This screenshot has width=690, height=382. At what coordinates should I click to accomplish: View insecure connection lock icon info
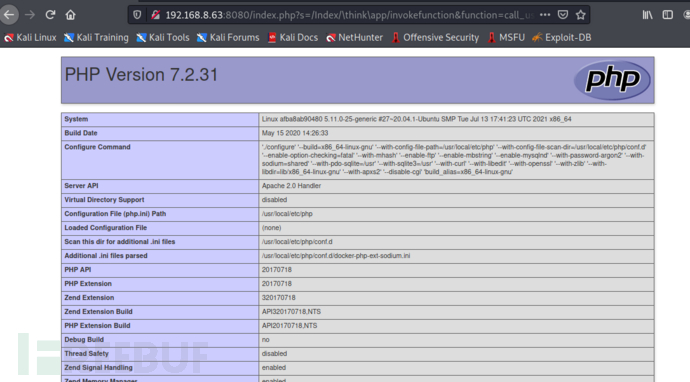point(155,15)
